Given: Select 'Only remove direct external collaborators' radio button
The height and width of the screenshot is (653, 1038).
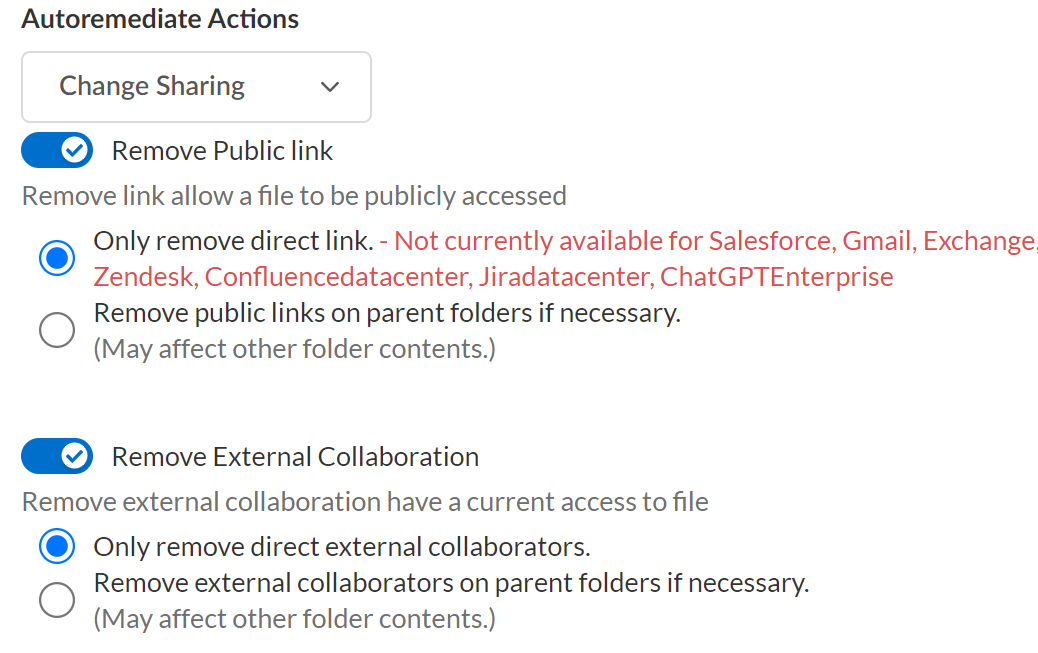Looking at the screenshot, I should (57, 547).
